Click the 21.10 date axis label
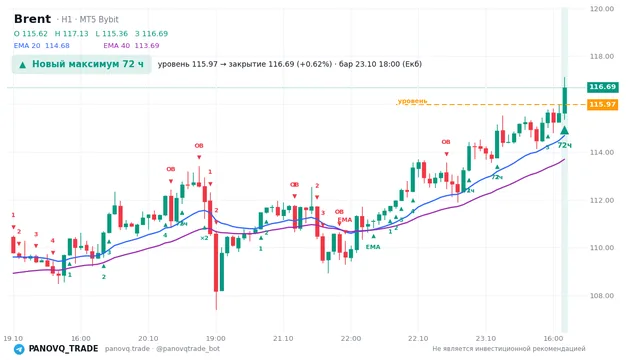The image size is (640, 360). (x=283, y=338)
